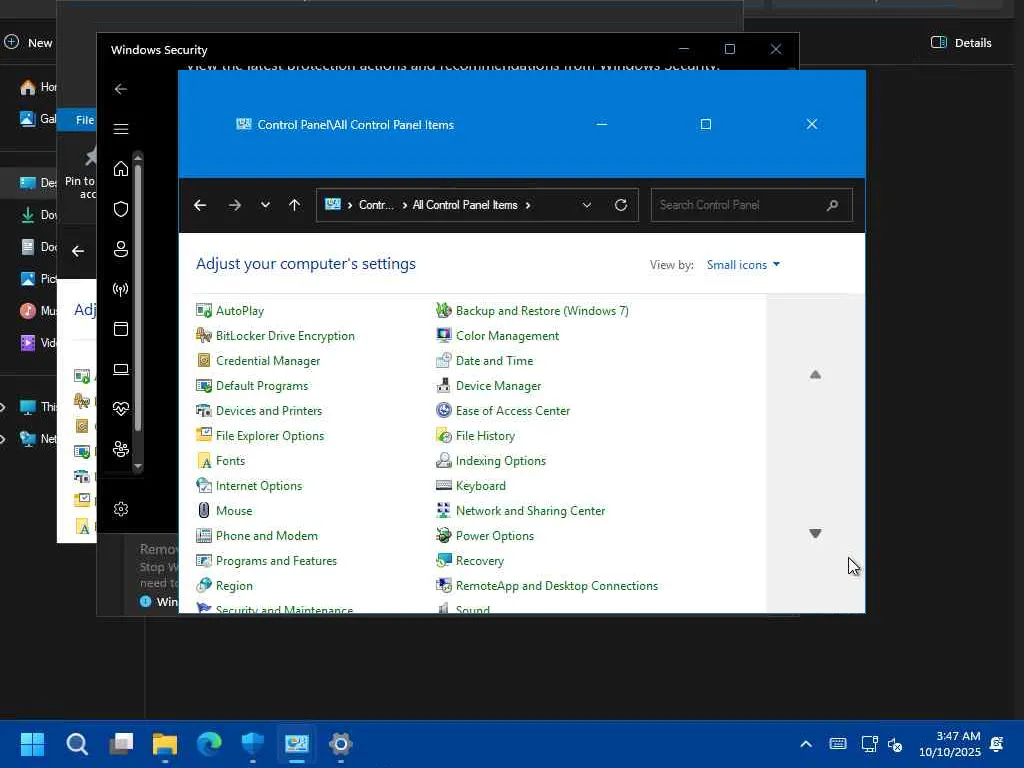Viewport: 1024px width, 768px height.
Task: Click the Region globe icon
Action: (204, 585)
